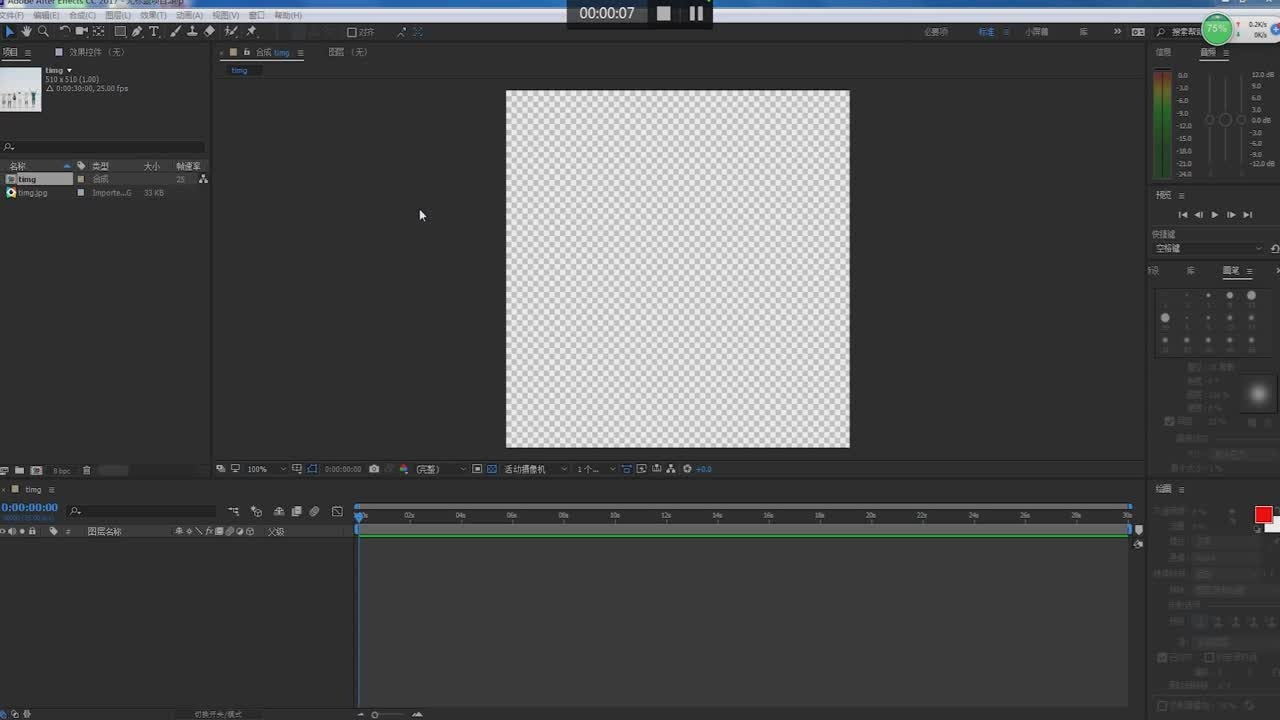Open the active camera (活动摄像机) dropdown
The height and width of the screenshot is (720, 1280).
(x=535, y=469)
